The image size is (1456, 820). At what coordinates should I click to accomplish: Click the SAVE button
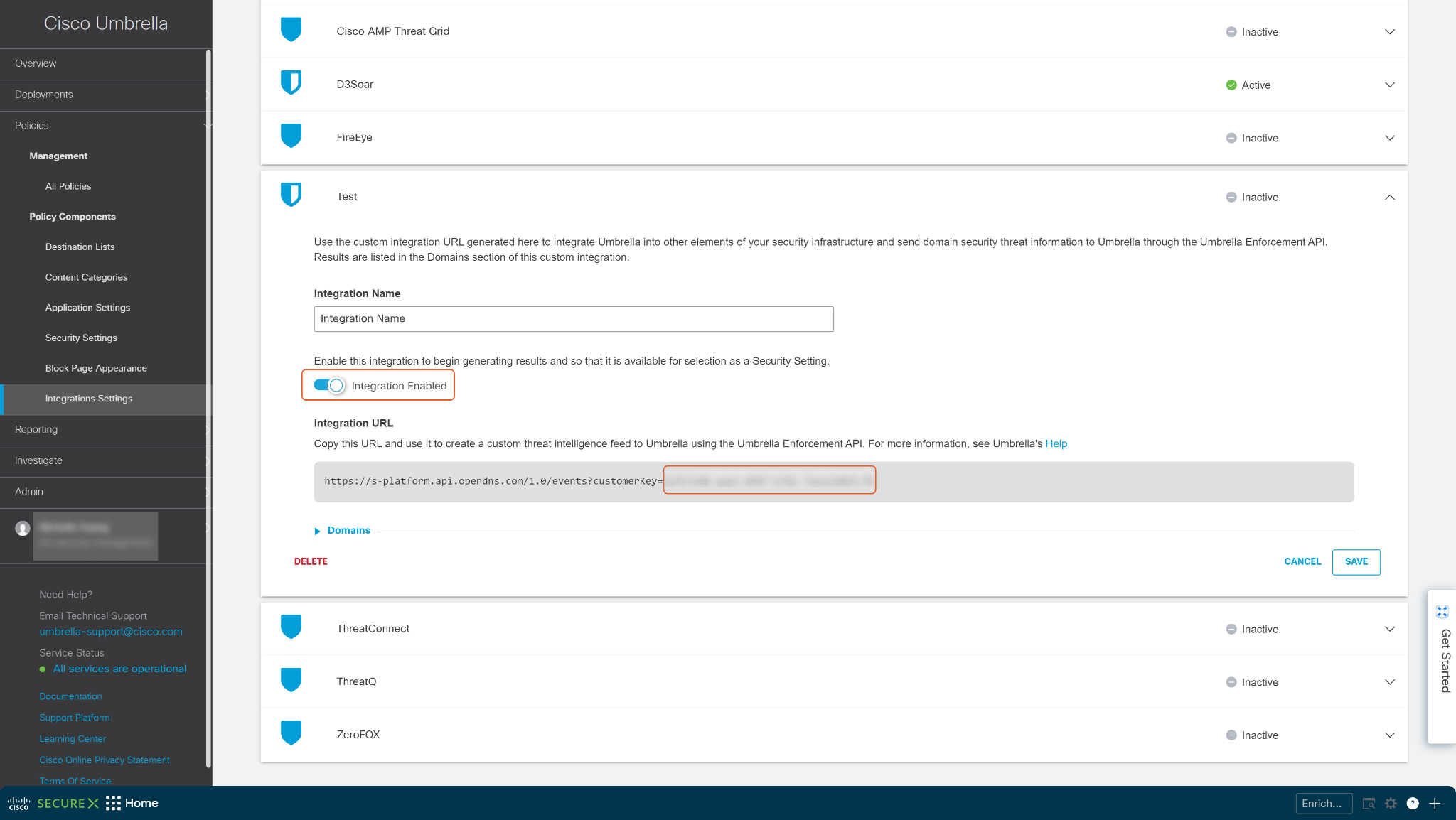click(x=1356, y=561)
